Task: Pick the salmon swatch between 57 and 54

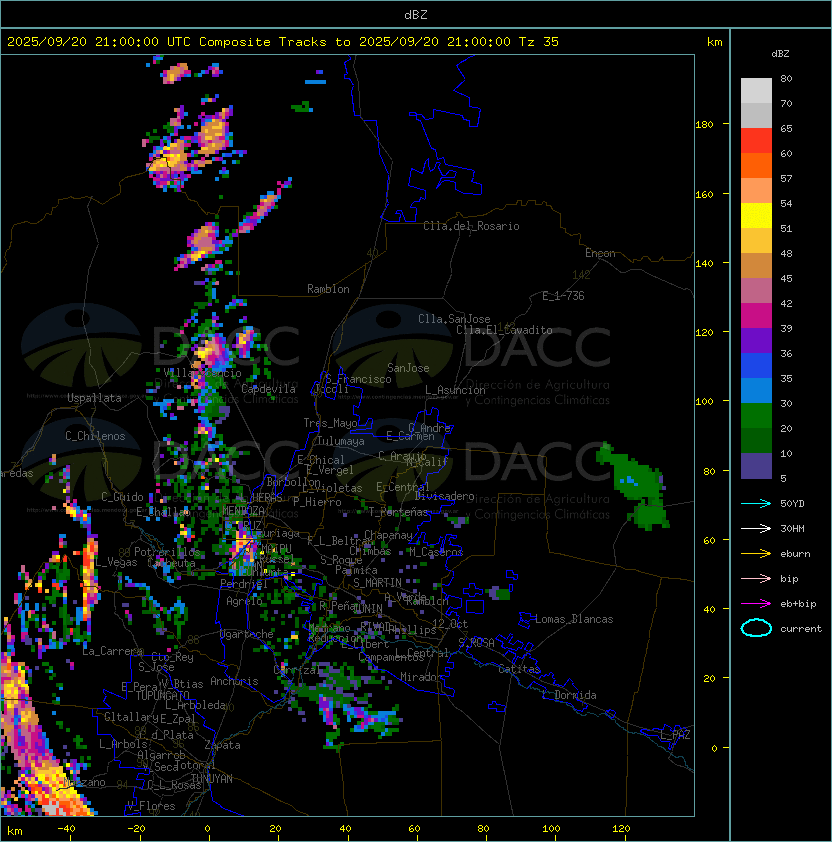Action: pyautogui.click(x=756, y=191)
